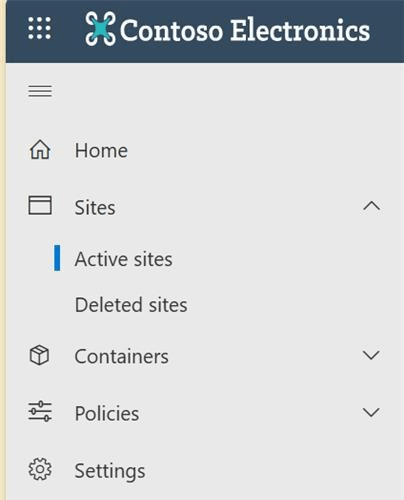Expand the Policies section chevron
The width and height of the screenshot is (404, 500).
(371, 412)
